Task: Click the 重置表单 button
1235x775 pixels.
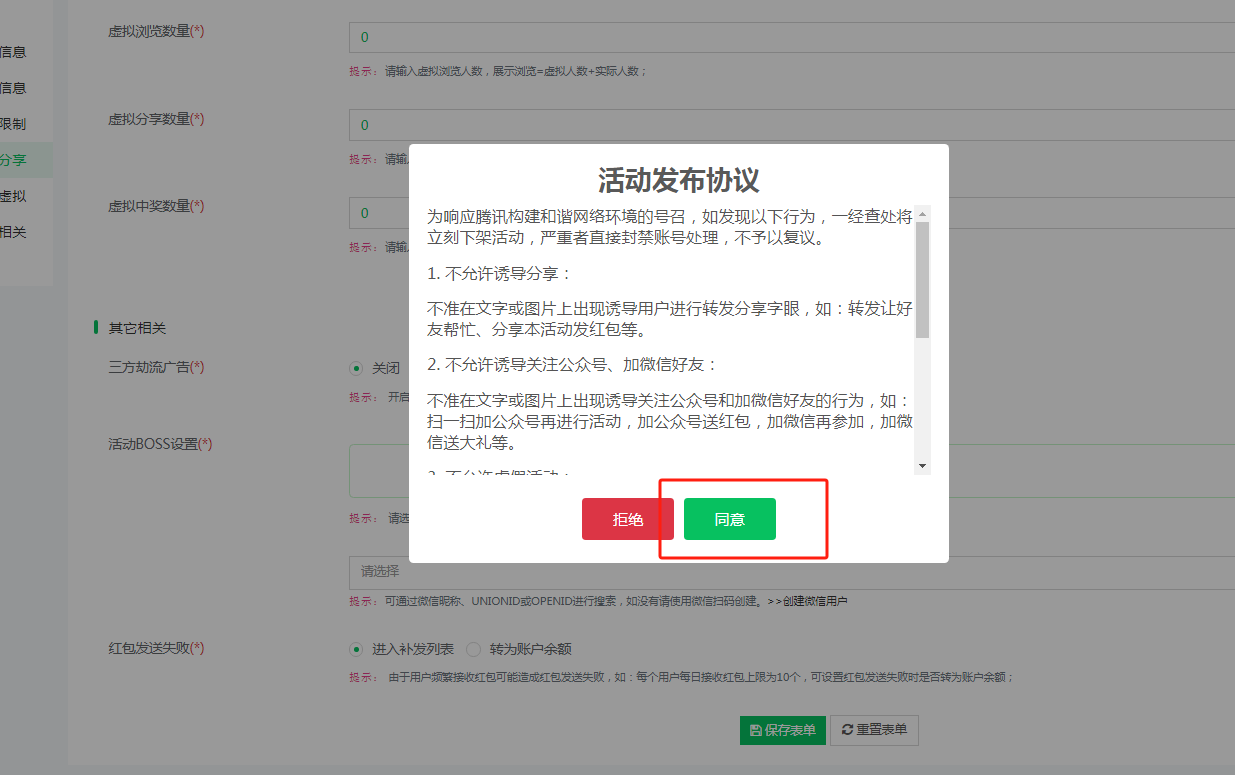Action: pos(874,730)
